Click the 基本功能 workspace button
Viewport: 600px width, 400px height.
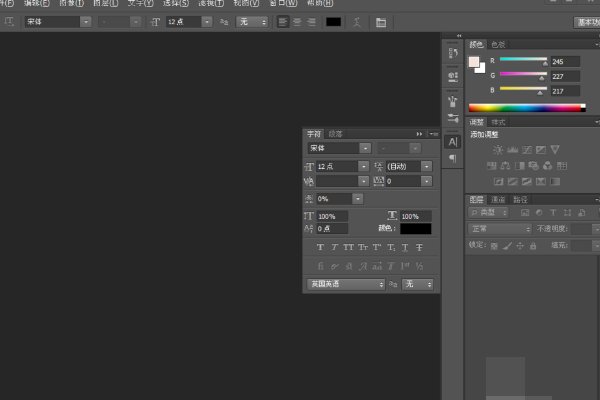tap(585, 21)
